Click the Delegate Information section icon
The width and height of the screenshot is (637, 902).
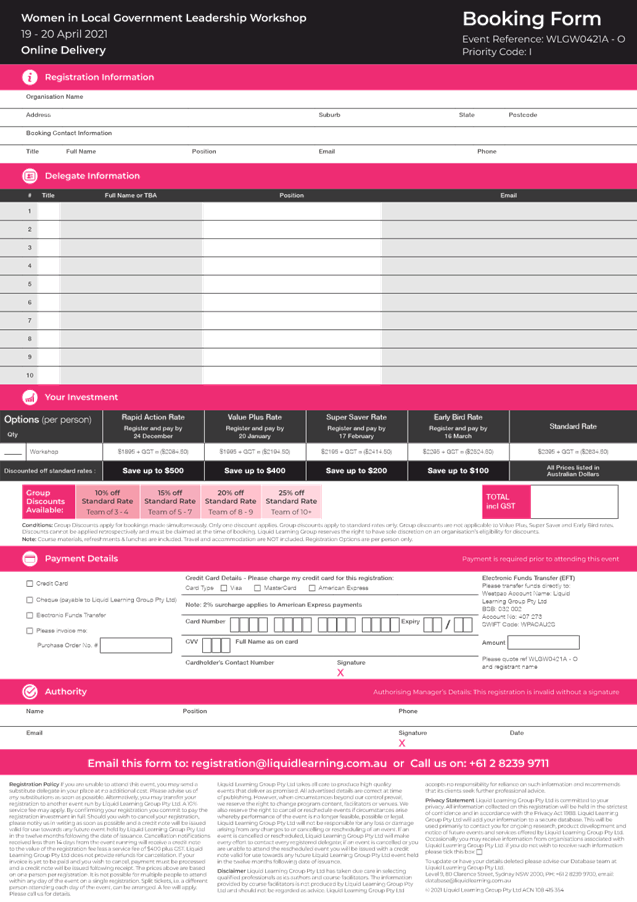click(29, 176)
